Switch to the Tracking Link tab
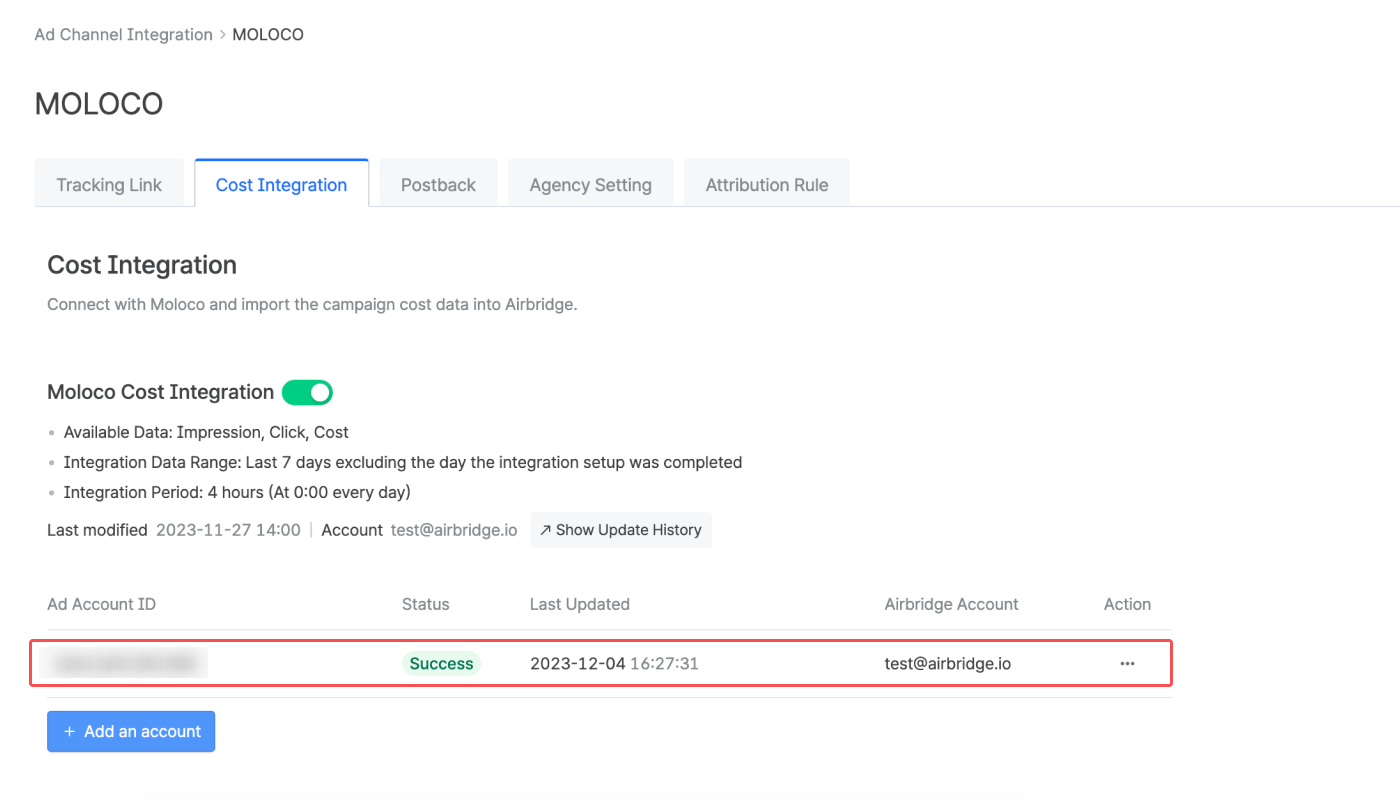The width and height of the screenshot is (1400, 800). [109, 185]
